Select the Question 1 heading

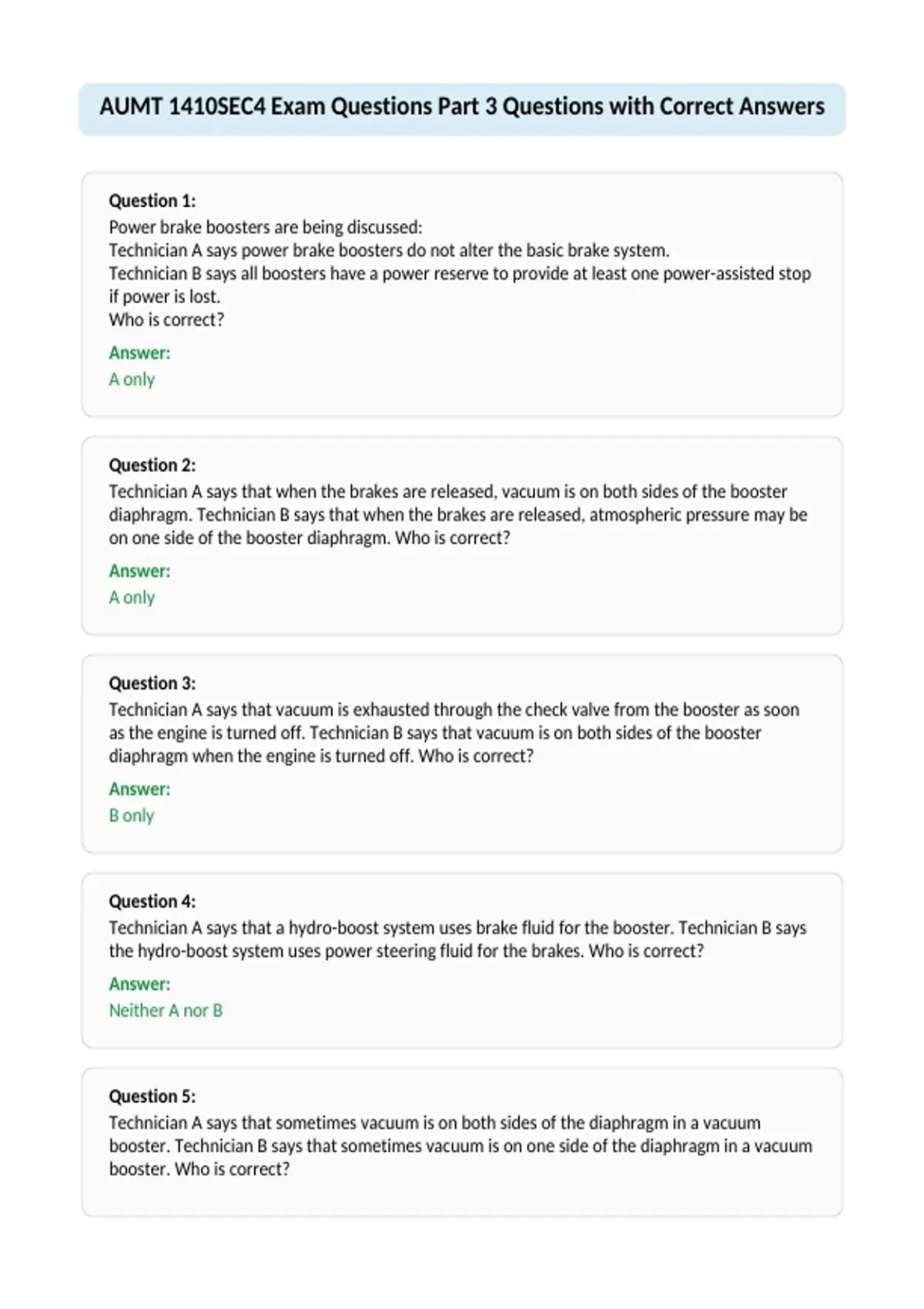152,201
